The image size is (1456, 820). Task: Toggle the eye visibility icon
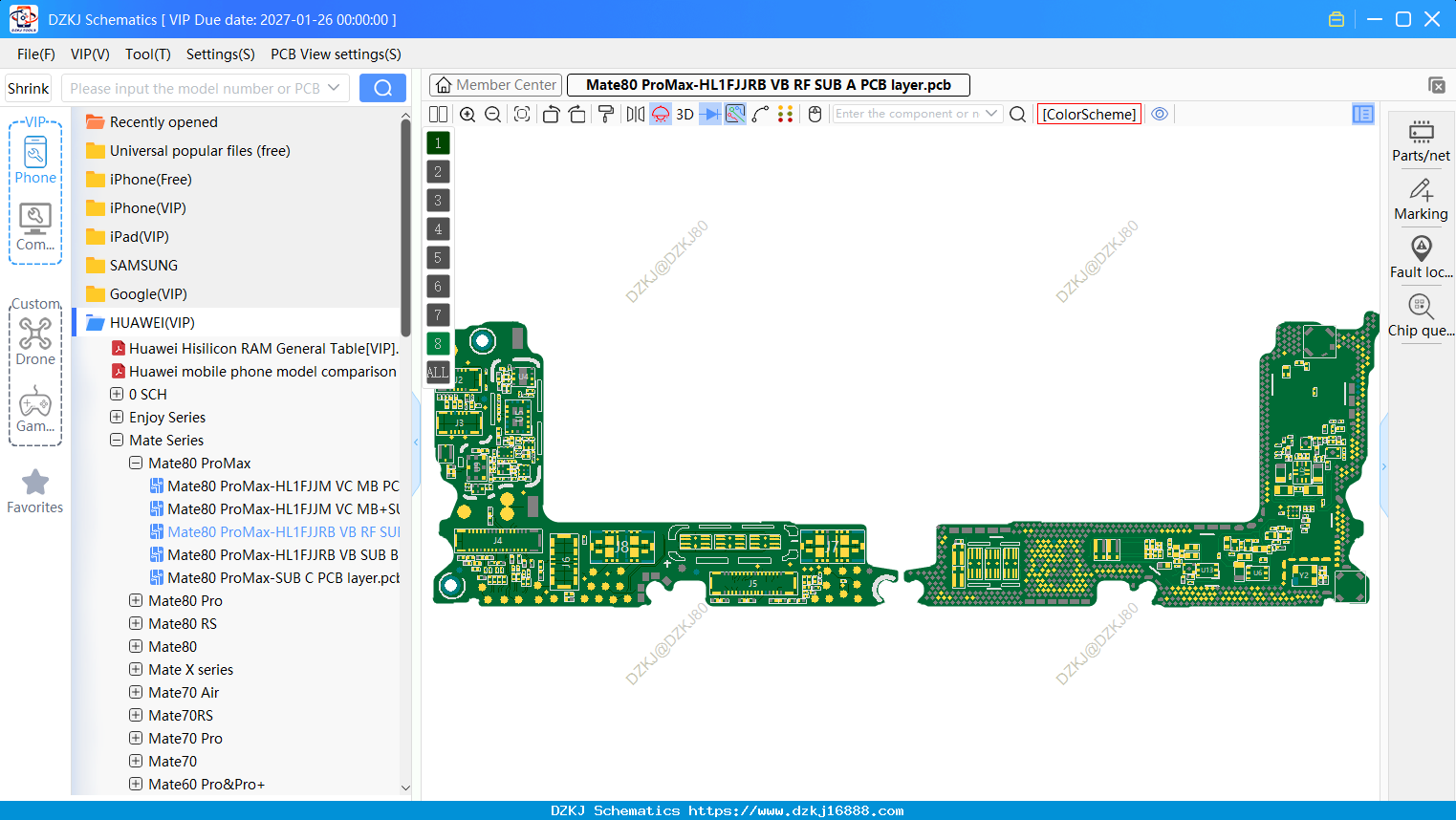pyautogui.click(x=1160, y=114)
